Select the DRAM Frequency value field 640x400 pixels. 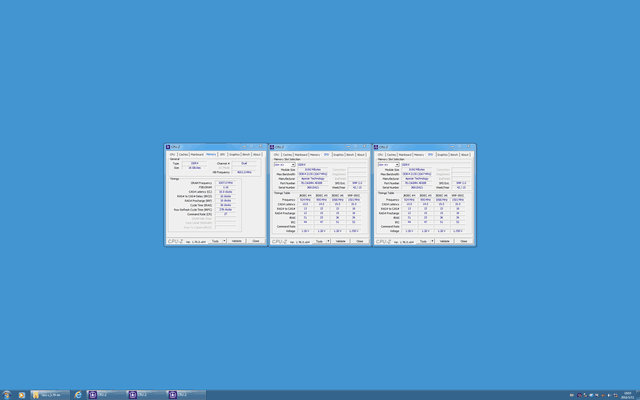click(226, 183)
